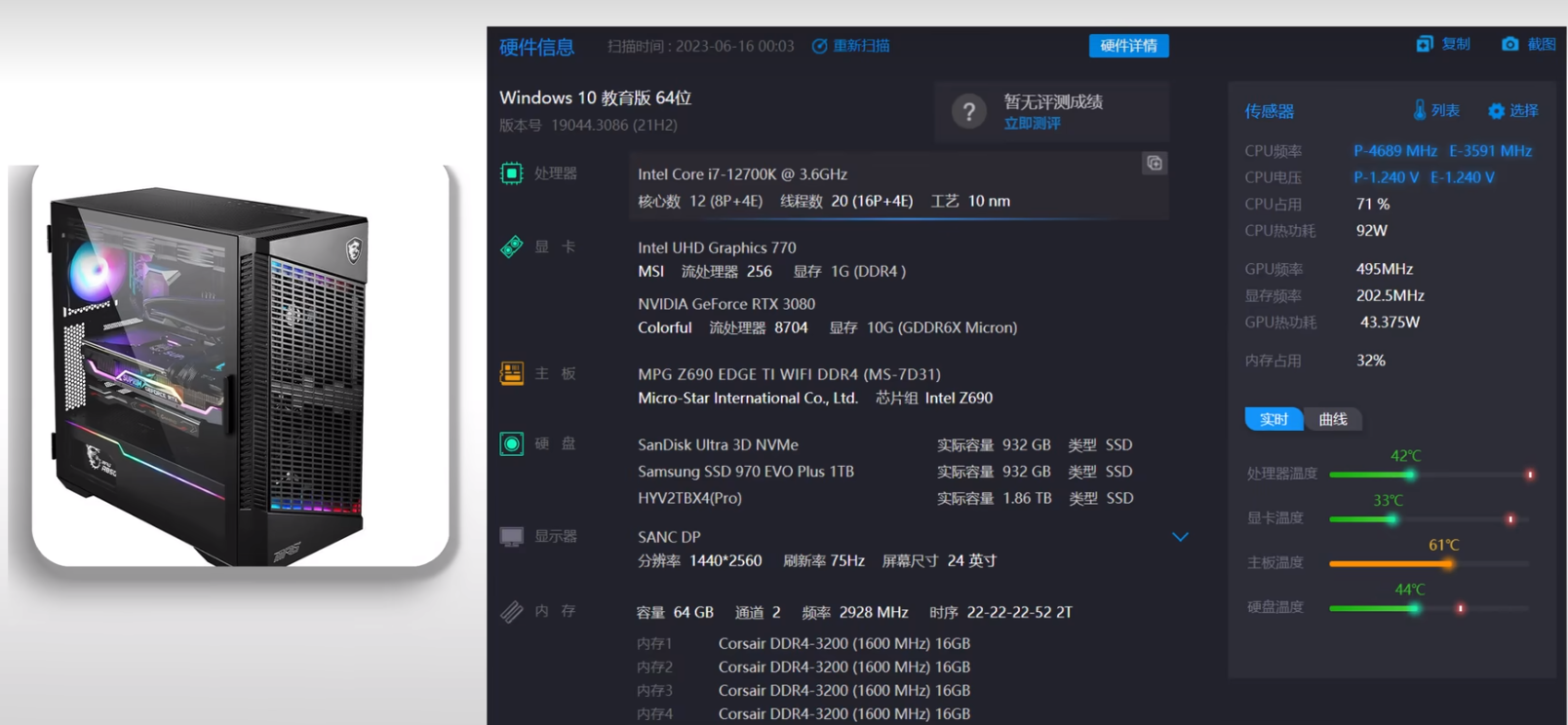Click the 复制 copy icon at top
Screen dimensions: 1568x725
1425,44
